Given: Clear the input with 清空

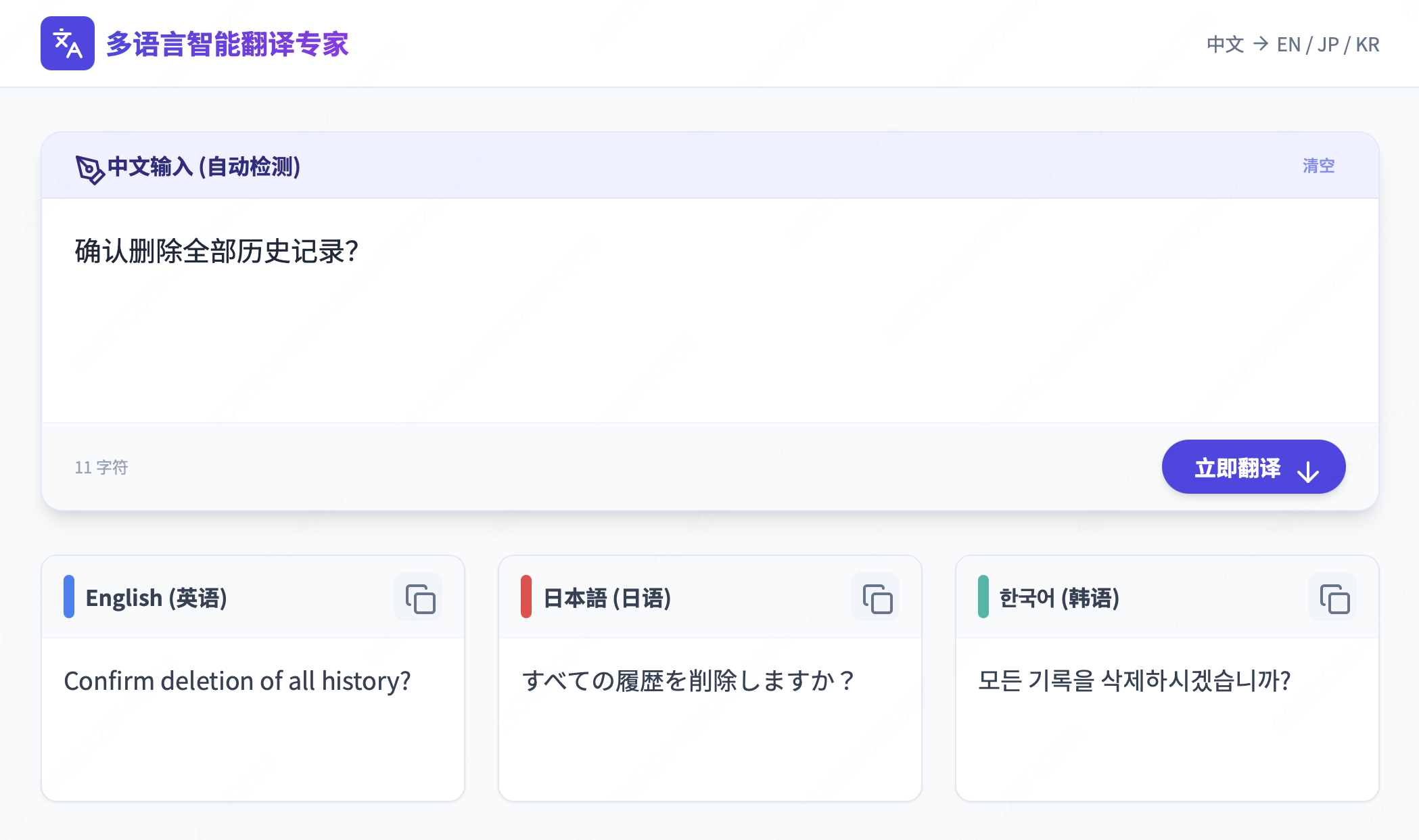Looking at the screenshot, I should tap(1318, 166).
